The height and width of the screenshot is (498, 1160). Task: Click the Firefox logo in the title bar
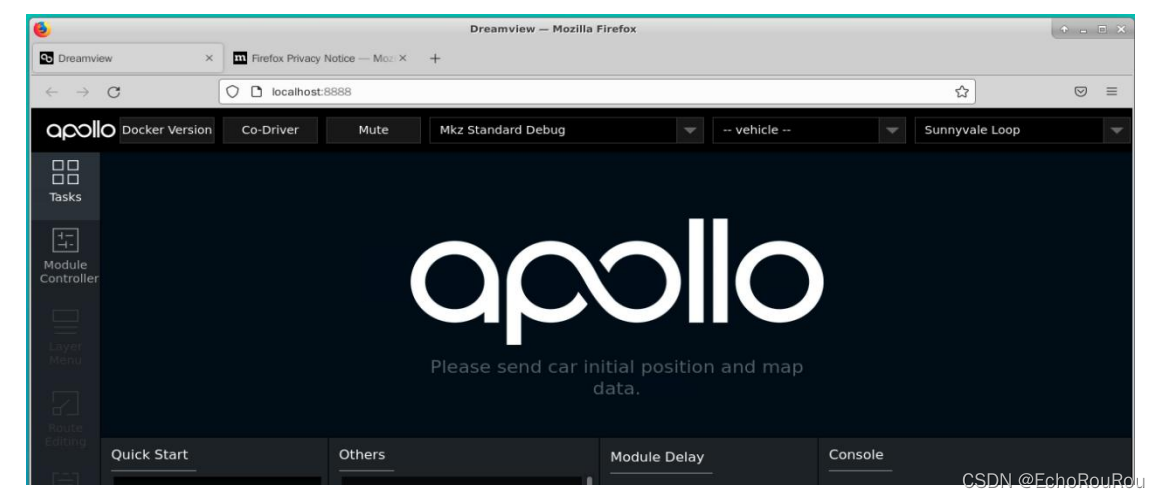click(x=42, y=29)
